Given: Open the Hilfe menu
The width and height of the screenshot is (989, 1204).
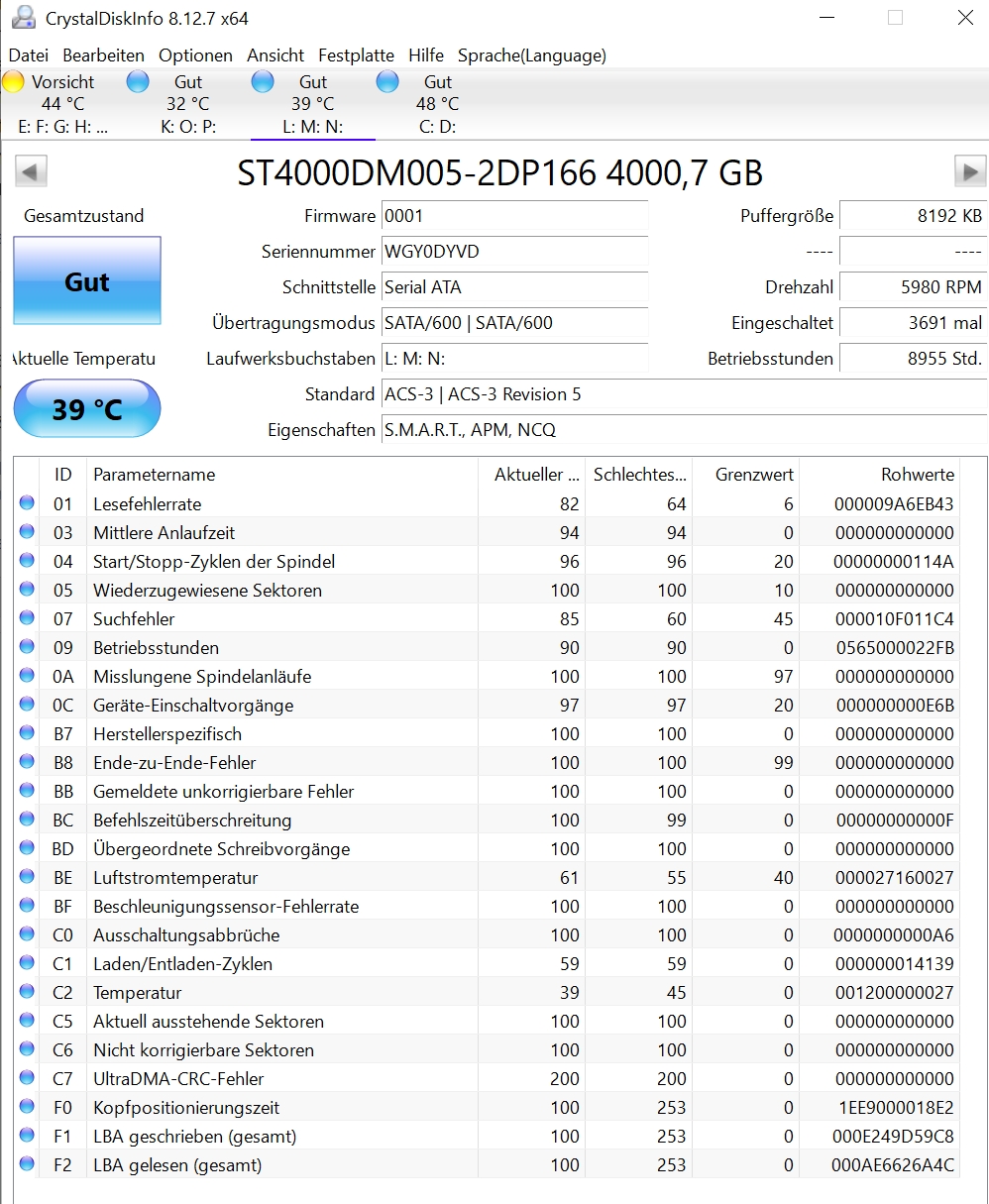Looking at the screenshot, I should [426, 55].
